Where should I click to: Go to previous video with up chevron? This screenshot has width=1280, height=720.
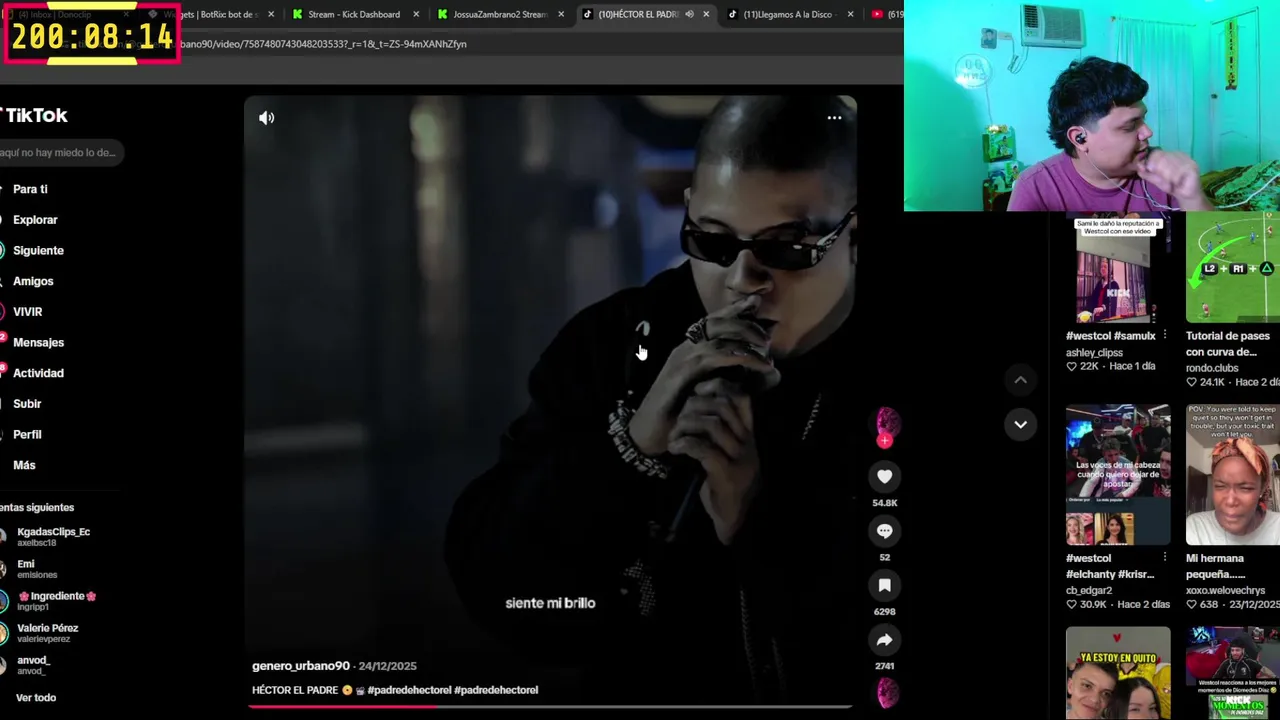[x=1020, y=380]
